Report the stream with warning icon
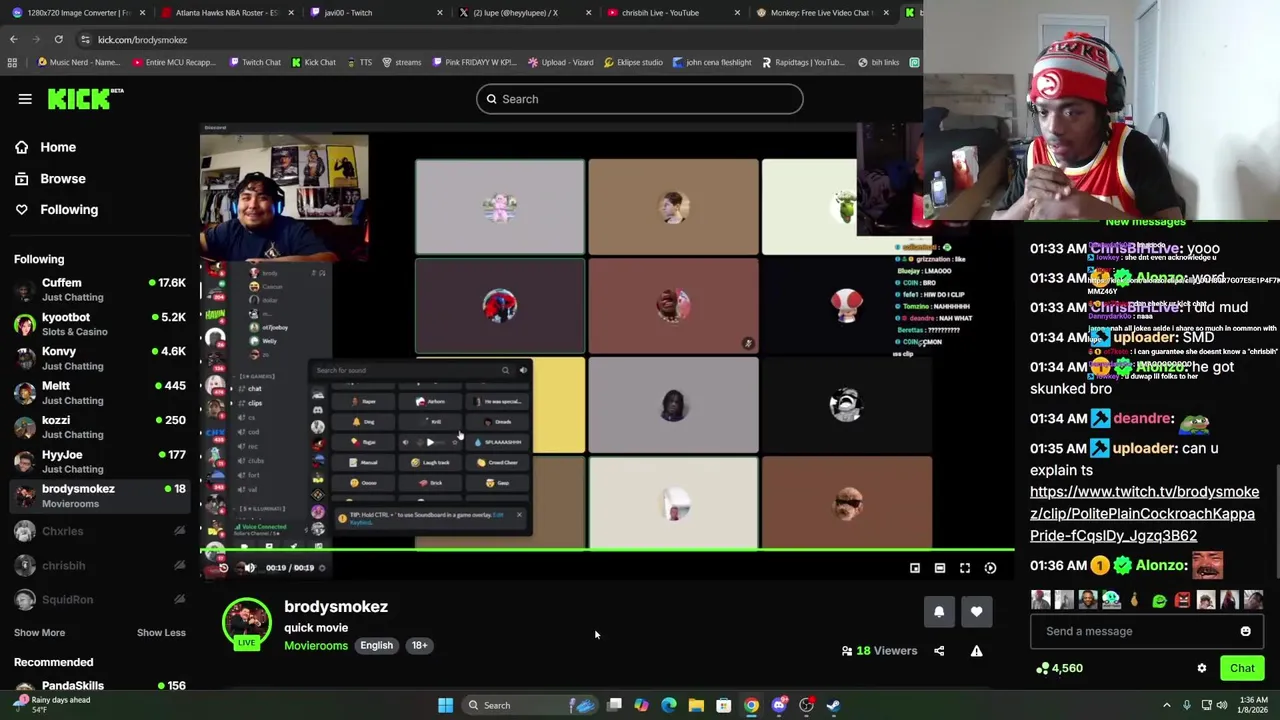 coord(977,651)
